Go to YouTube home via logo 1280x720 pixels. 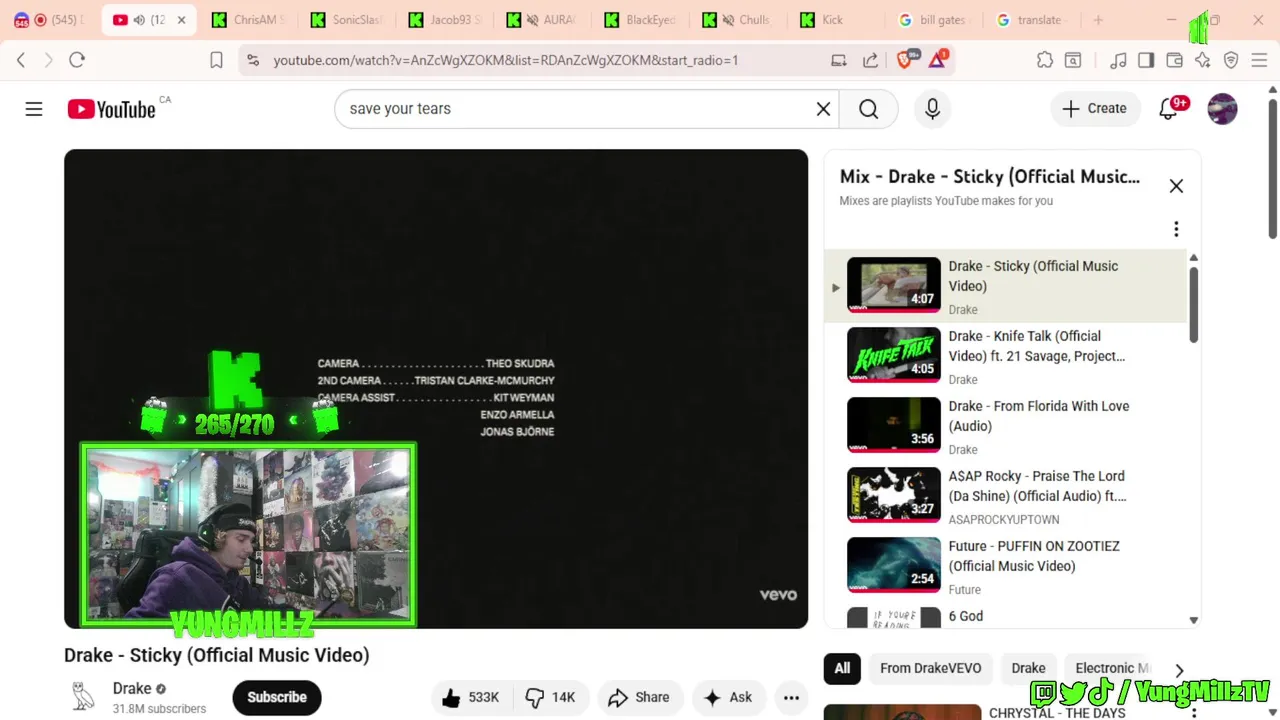click(x=111, y=109)
